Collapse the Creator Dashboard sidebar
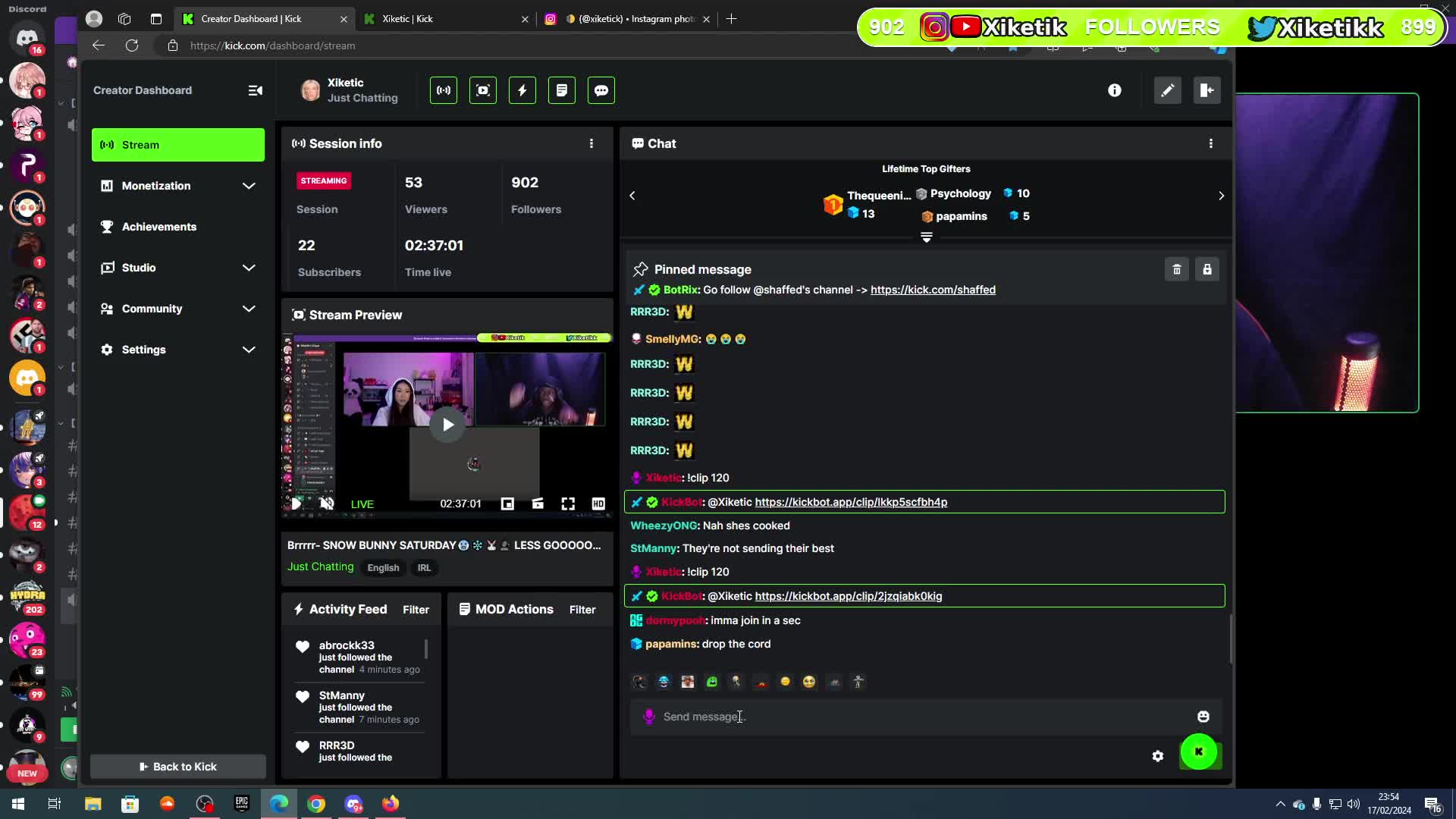This screenshot has width=1456, height=819. click(x=255, y=90)
